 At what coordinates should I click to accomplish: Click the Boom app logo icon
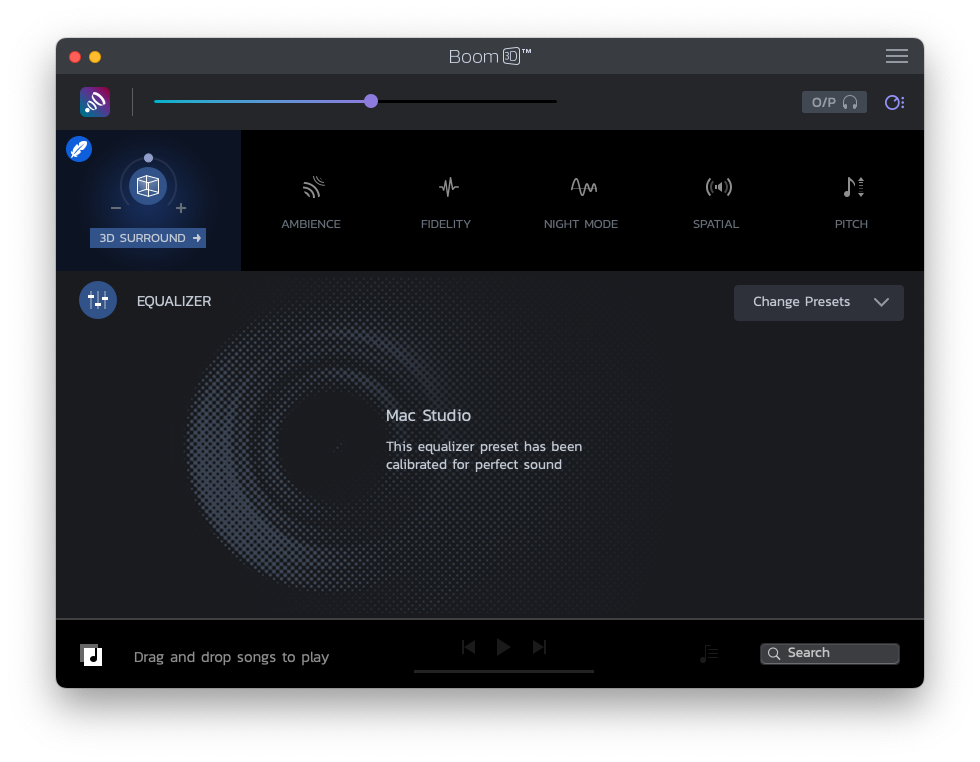coord(95,102)
